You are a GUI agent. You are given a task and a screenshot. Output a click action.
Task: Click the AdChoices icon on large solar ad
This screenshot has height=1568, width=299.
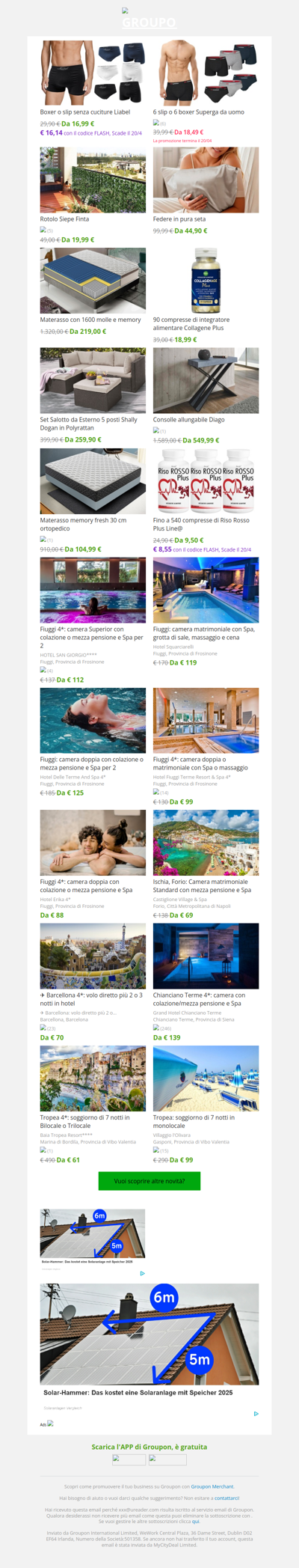coord(256,1414)
